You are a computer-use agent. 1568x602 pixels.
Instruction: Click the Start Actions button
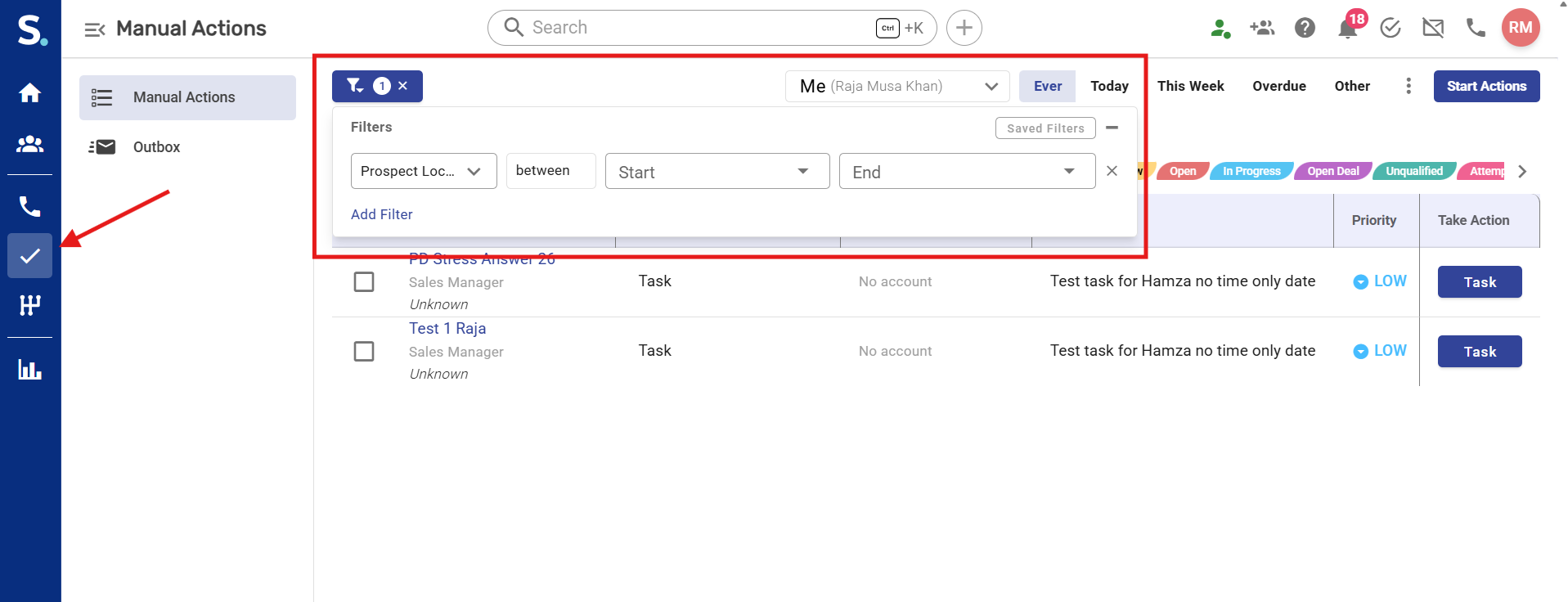[x=1486, y=86]
